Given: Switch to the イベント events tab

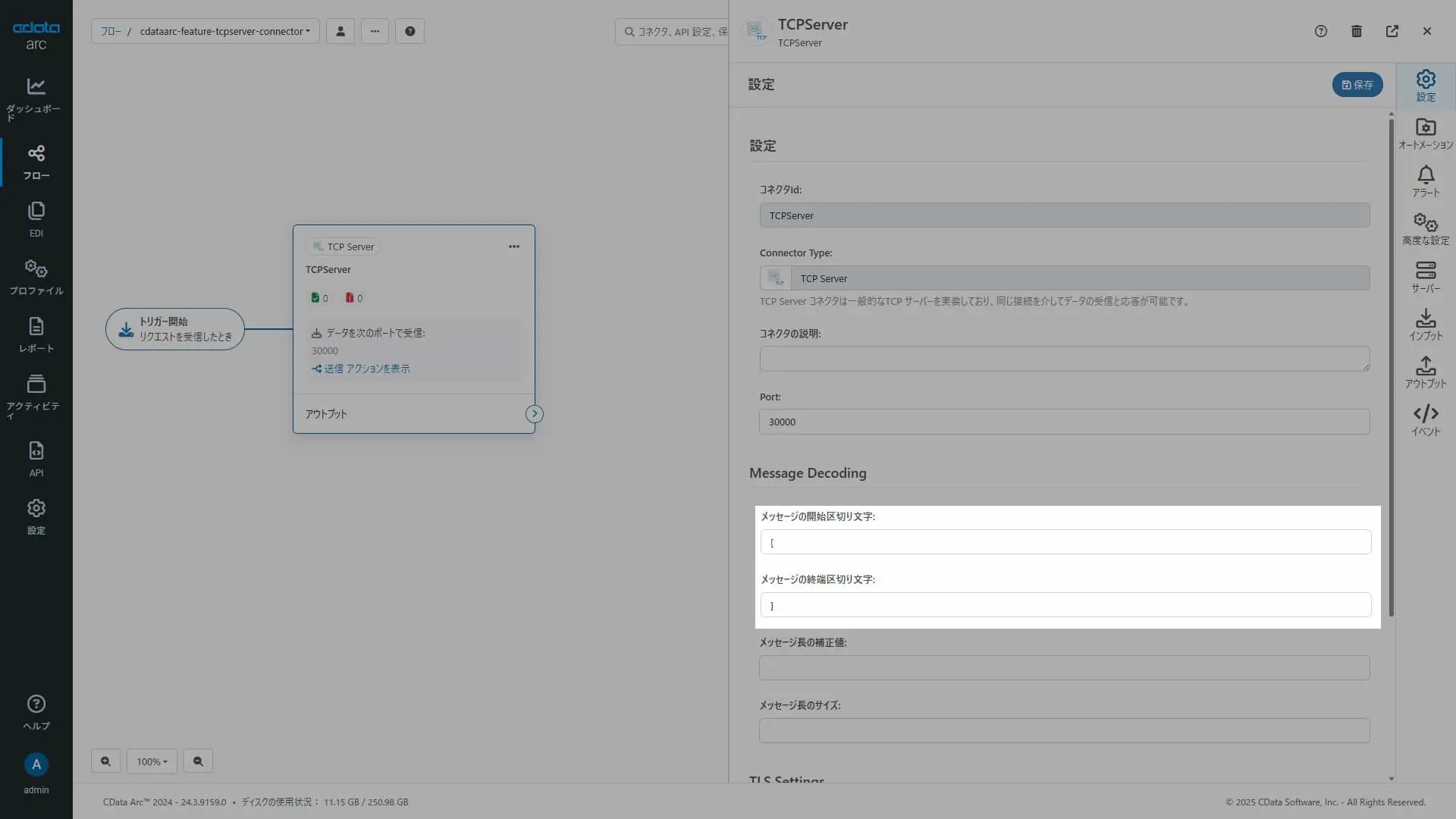Looking at the screenshot, I should [x=1426, y=420].
